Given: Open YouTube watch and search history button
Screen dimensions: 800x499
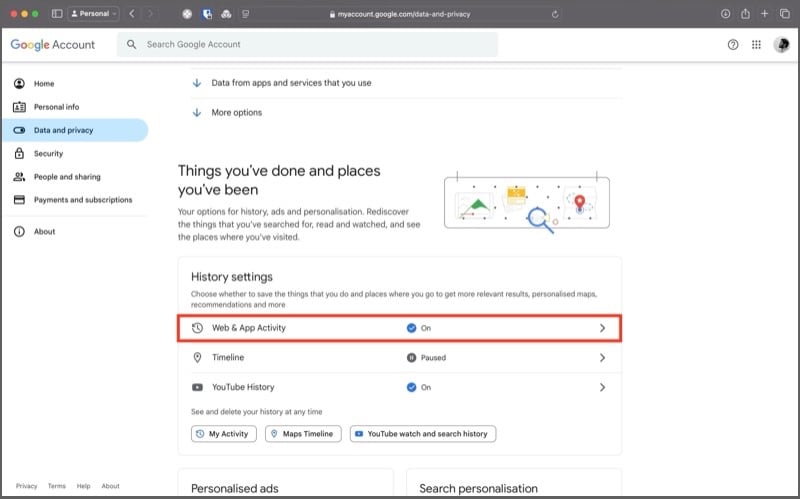Looking at the screenshot, I should coord(423,434).
